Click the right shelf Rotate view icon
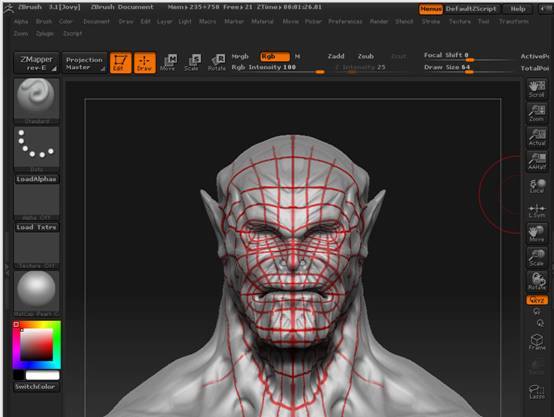554x417 pixels. pyautogui.click(x=537, y=281)
